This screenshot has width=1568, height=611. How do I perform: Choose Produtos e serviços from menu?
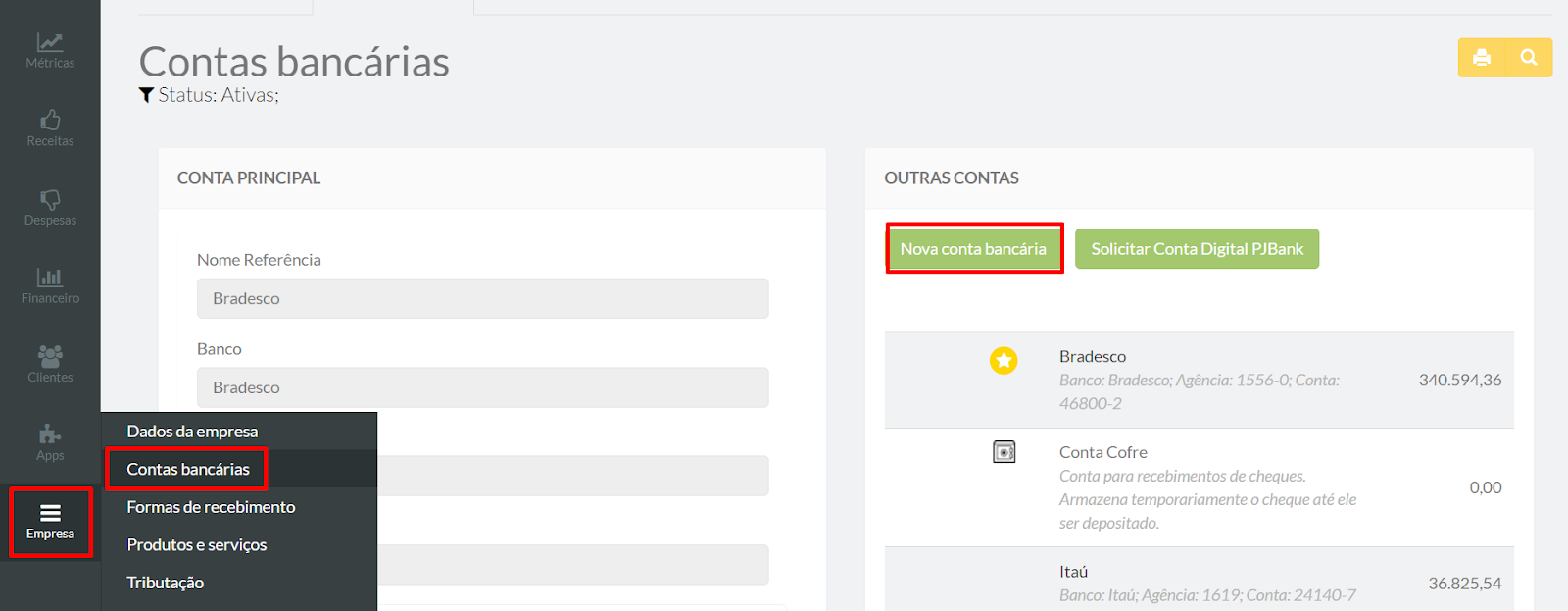click(197, 544)
